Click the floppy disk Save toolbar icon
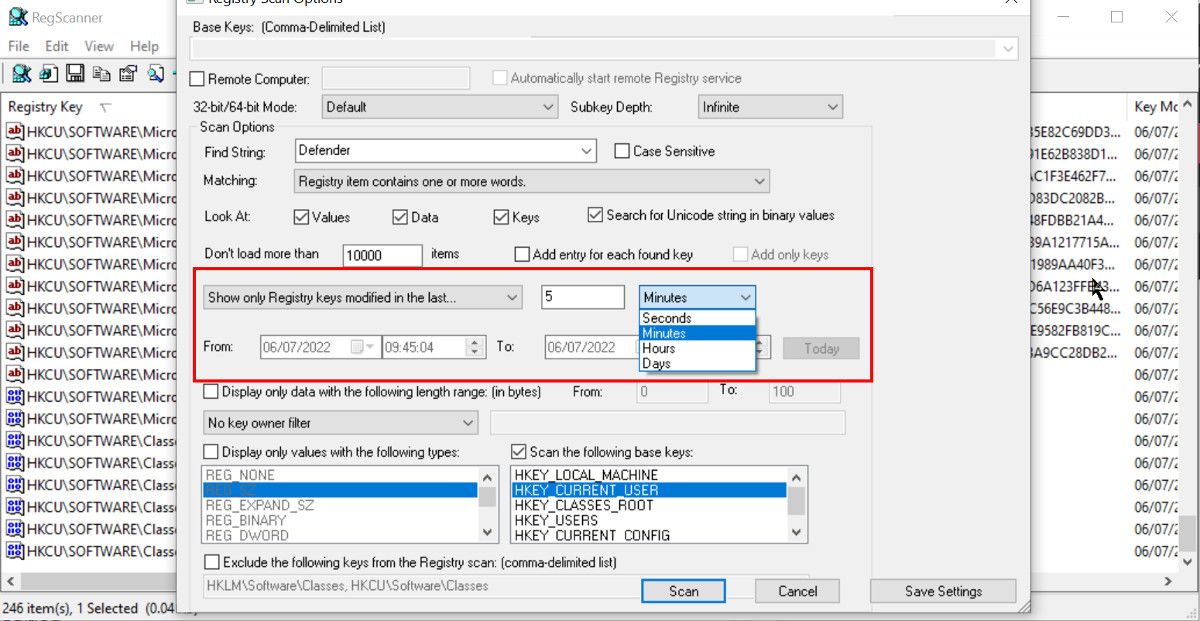The height and width of the screenshot is (621, 1200). (75, 74)
